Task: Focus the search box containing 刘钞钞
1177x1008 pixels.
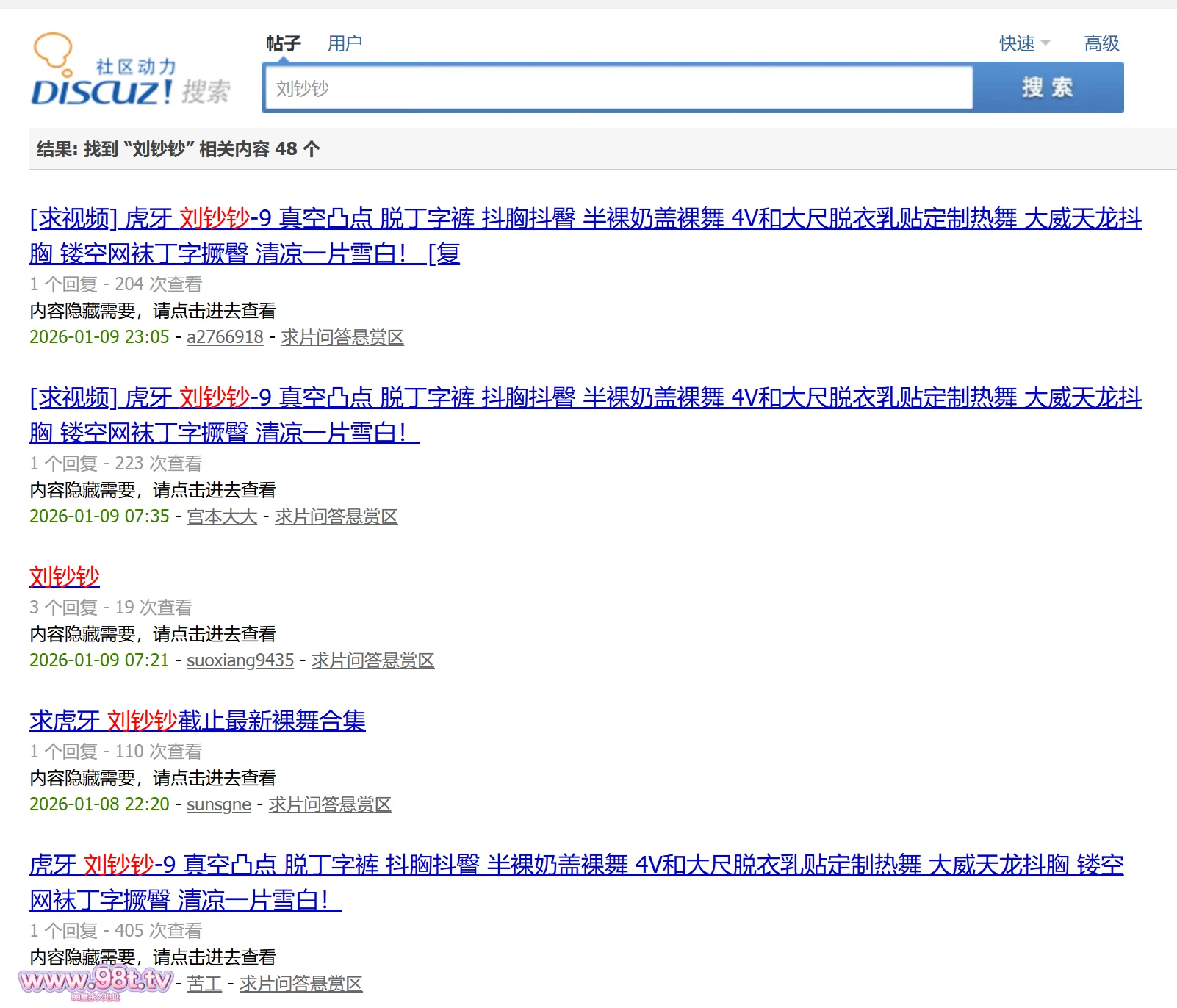Action: click(617, 88)
